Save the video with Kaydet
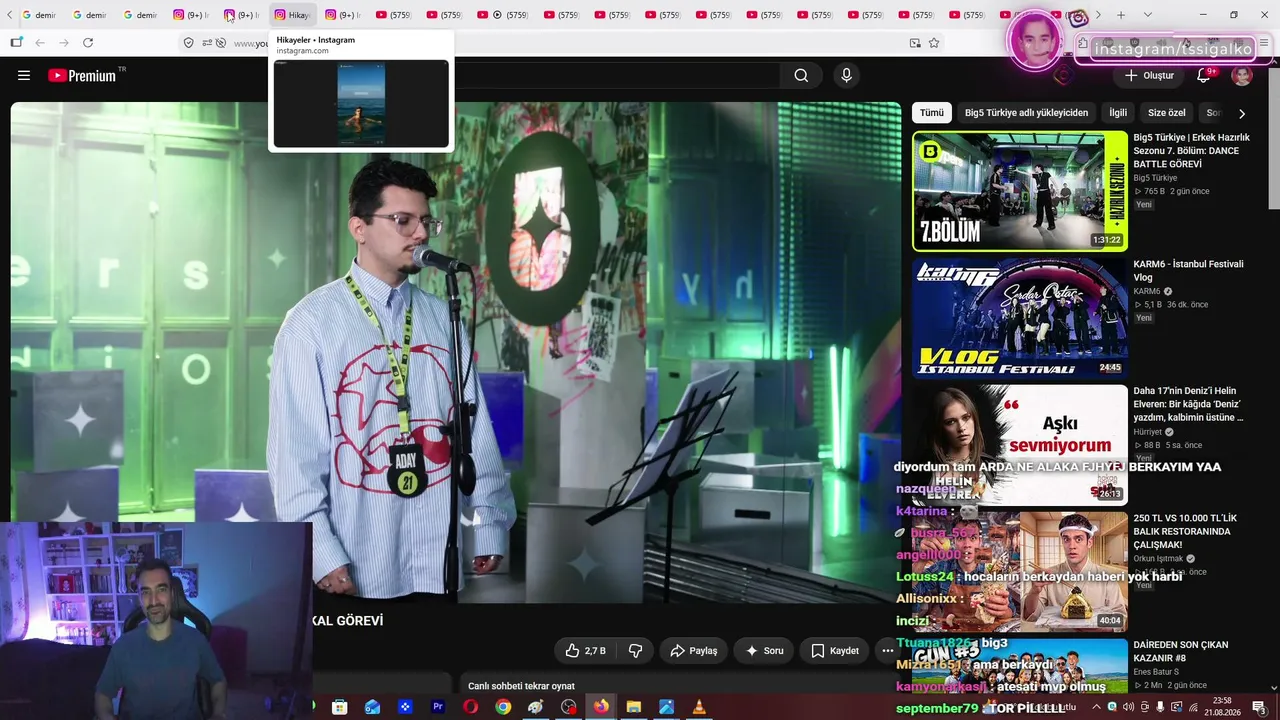Screen dimensions: 1280x720 pyautogui.click(x=835, y=650)
